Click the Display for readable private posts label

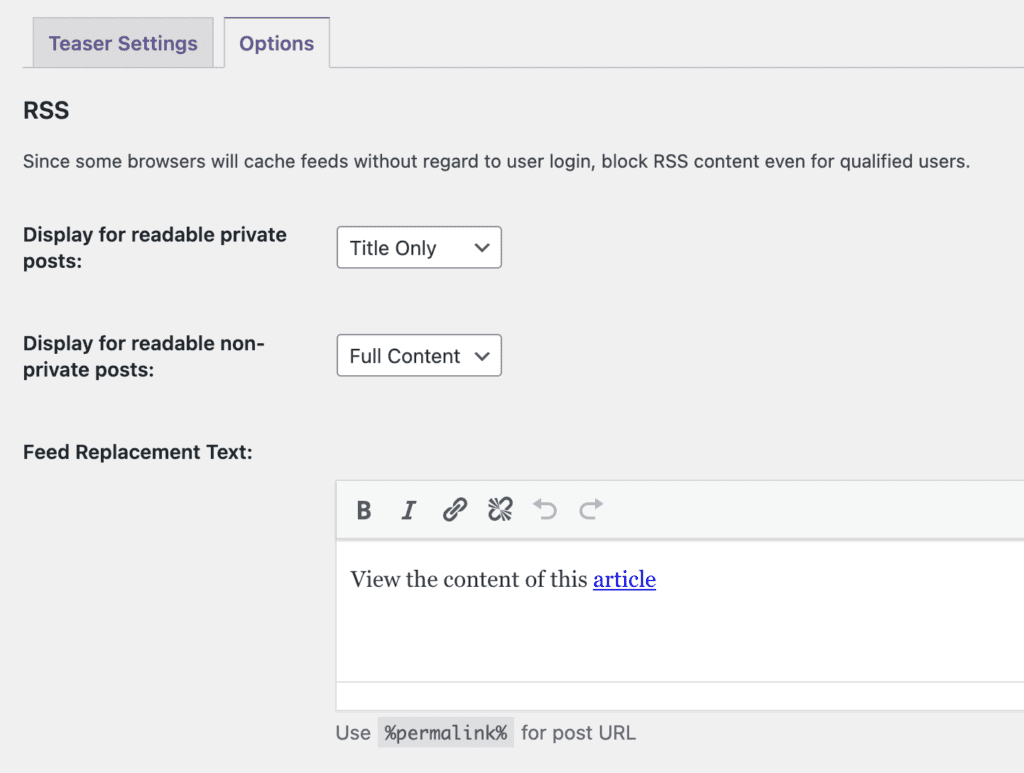point(154,247)
